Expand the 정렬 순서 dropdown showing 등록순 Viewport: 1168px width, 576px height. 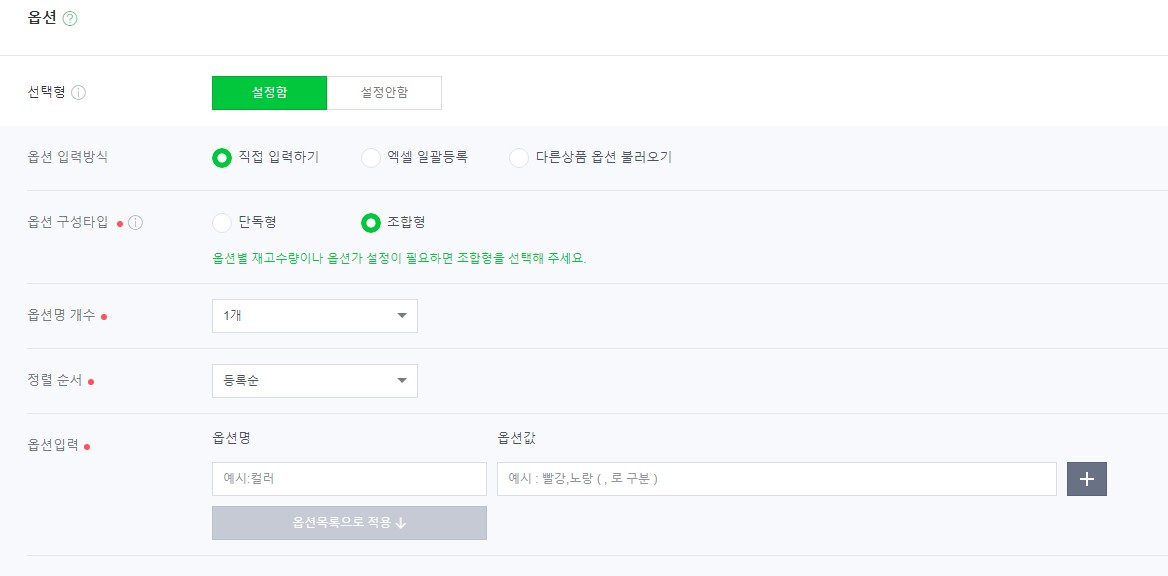314,380
